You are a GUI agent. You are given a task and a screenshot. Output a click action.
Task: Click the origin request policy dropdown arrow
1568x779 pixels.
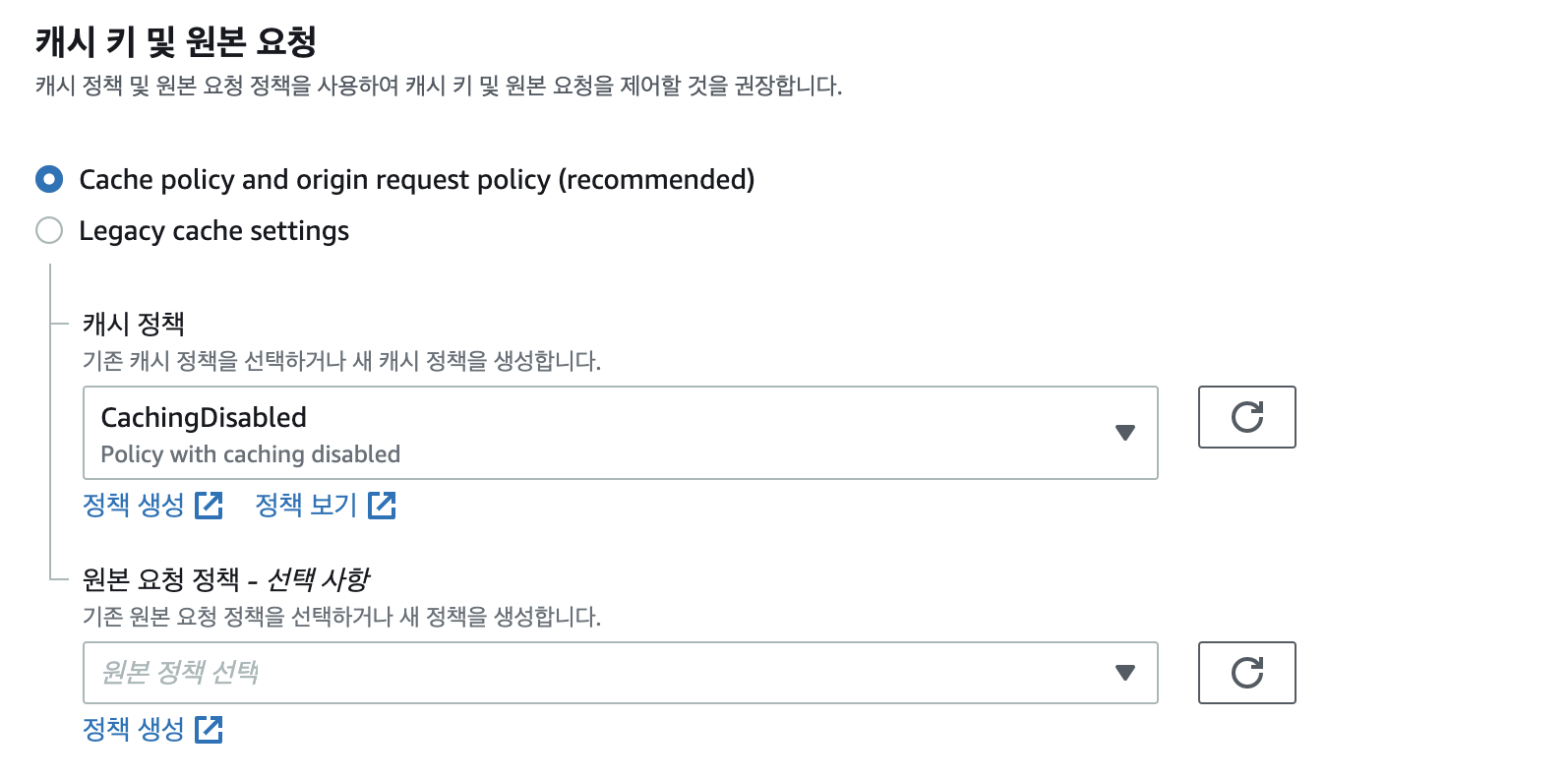1125,673
